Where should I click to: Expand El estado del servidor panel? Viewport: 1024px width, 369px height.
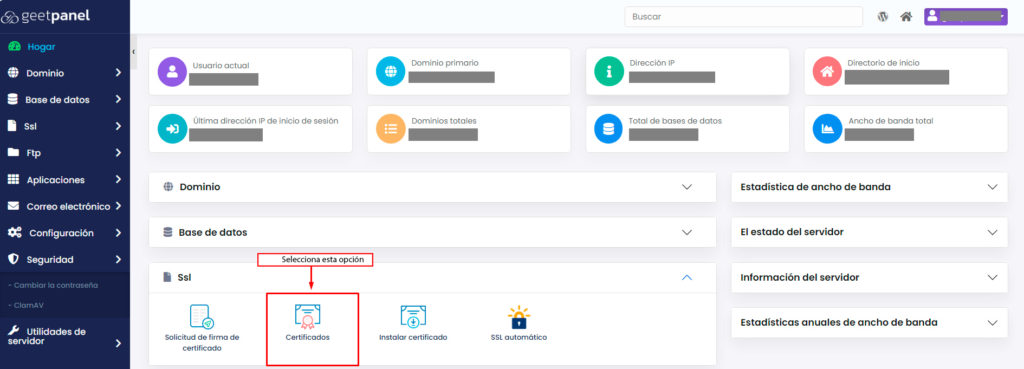coord(869,232)
